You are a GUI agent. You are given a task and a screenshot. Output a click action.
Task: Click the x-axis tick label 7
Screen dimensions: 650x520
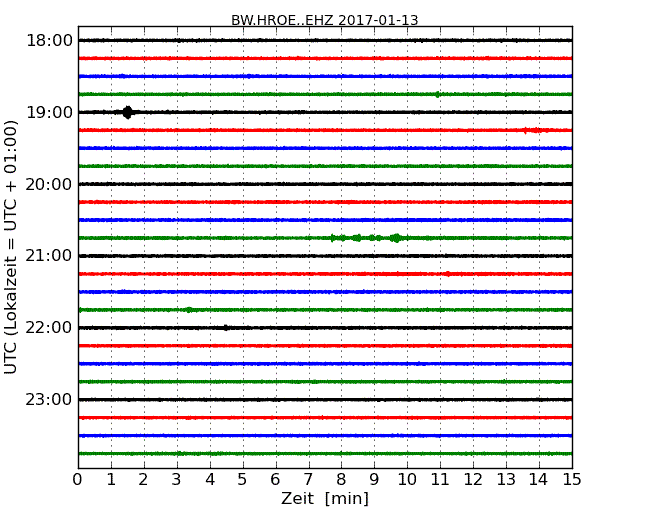coord(308,479)
